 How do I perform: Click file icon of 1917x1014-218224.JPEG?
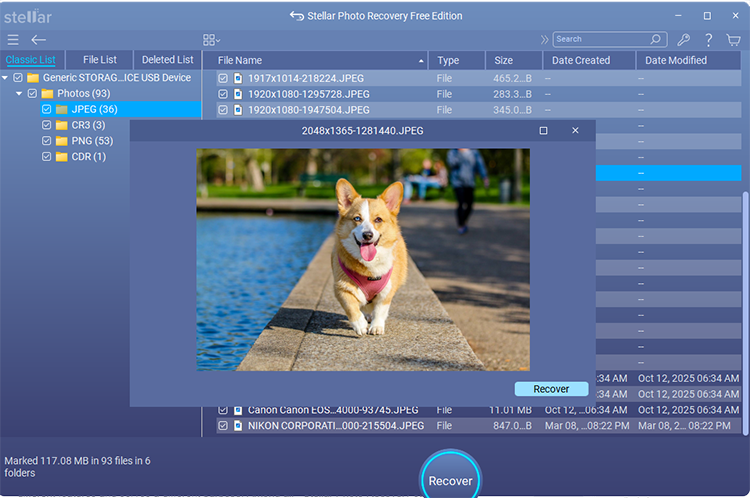point(238,78)
